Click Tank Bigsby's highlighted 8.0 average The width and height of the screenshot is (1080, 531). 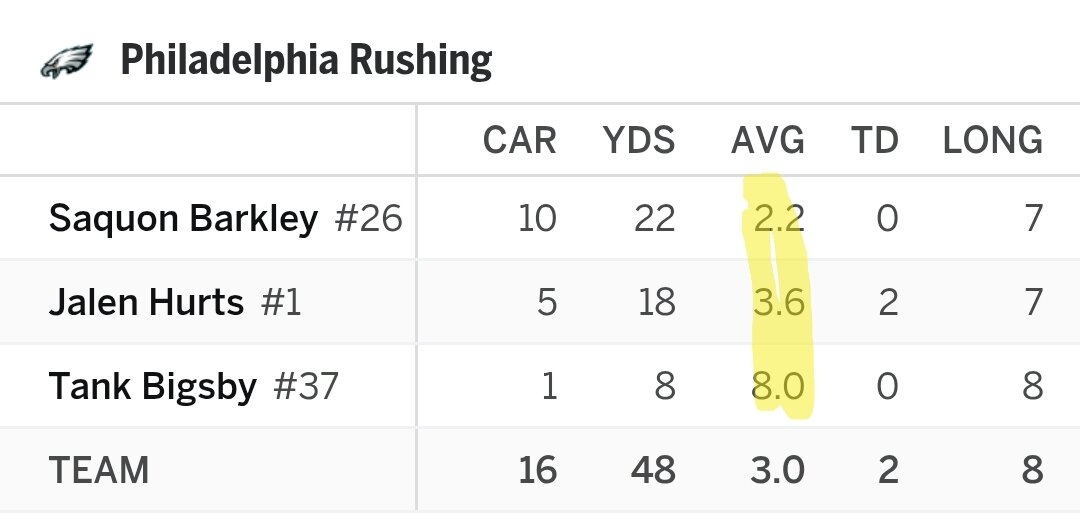tap(779, 386)
